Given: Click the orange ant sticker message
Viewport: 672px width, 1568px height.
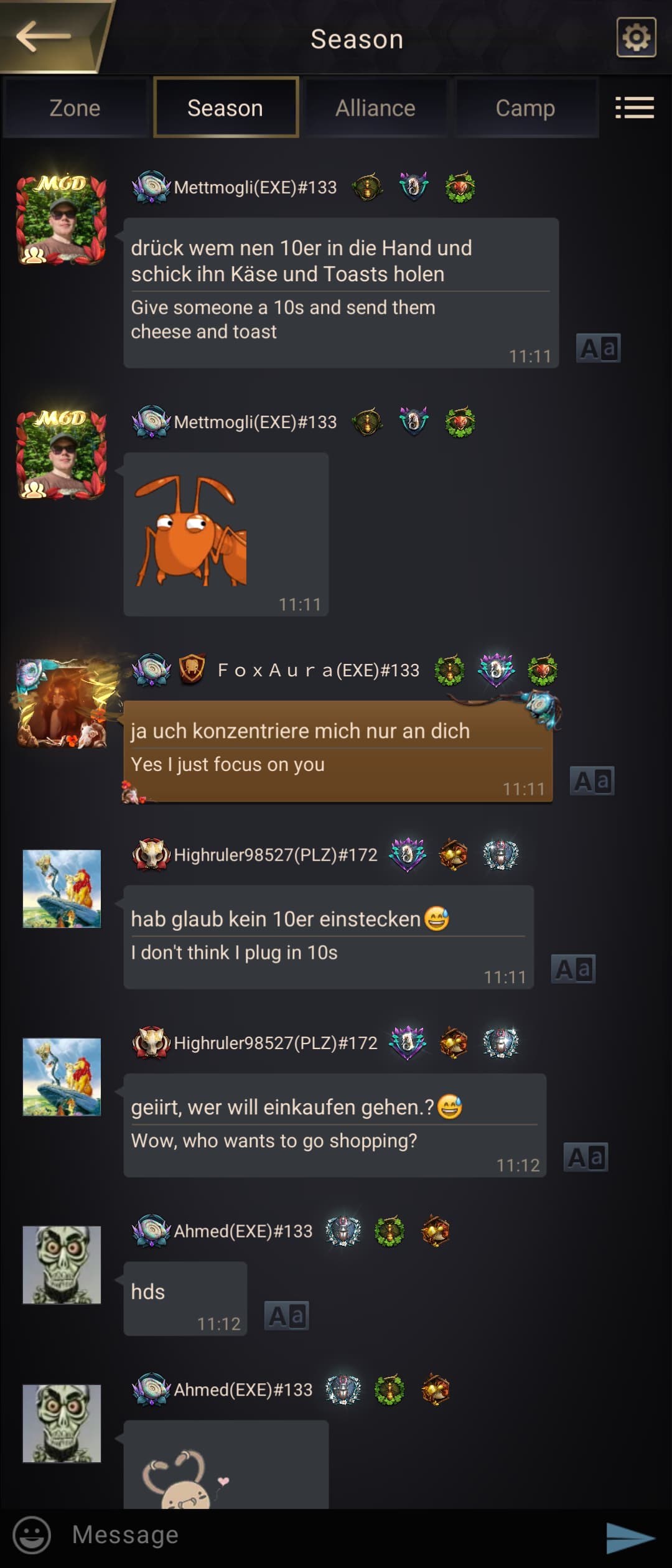Looking at the screenshot, I should coord(226,534).
